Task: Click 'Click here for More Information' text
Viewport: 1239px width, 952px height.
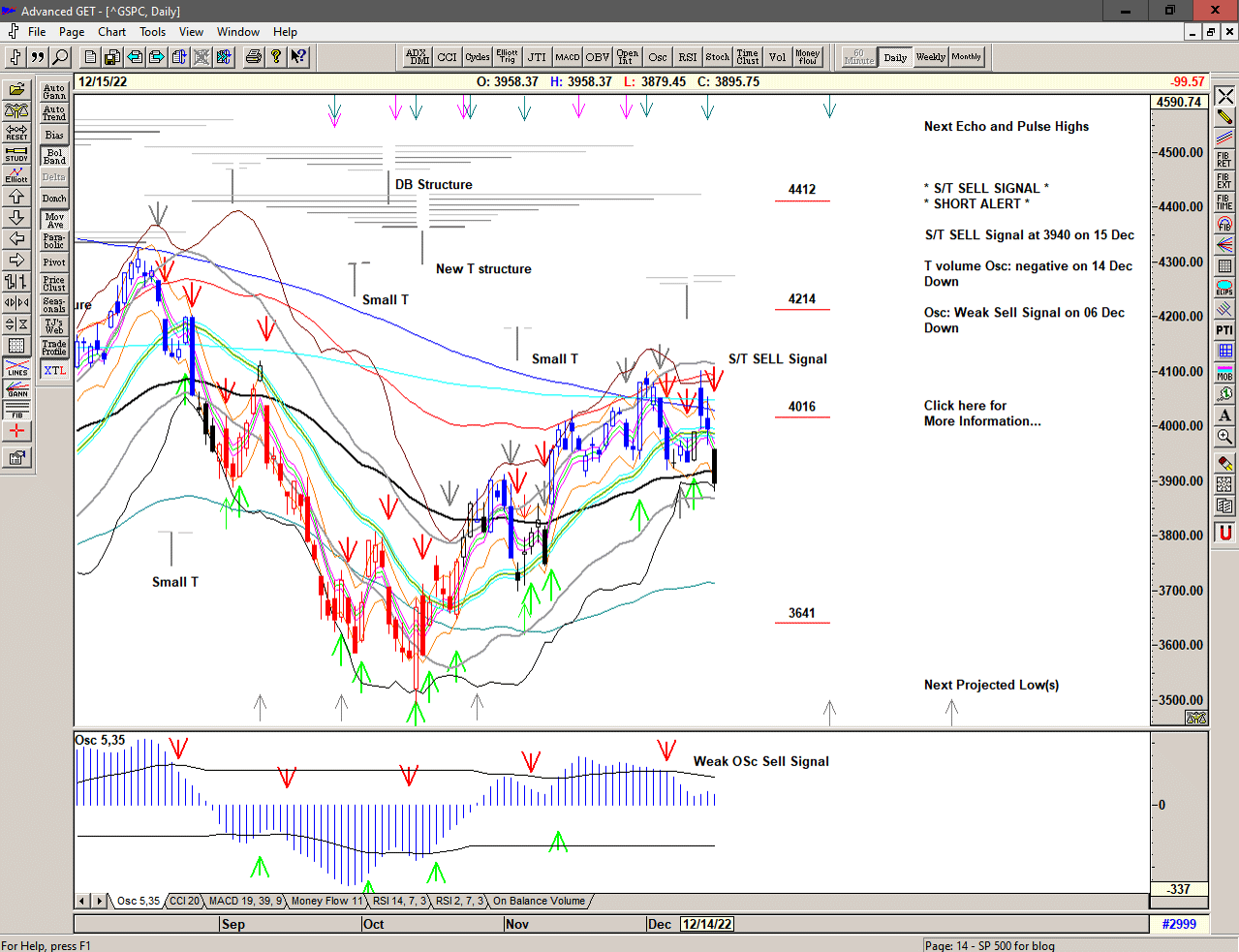Action: coord(981,414)
